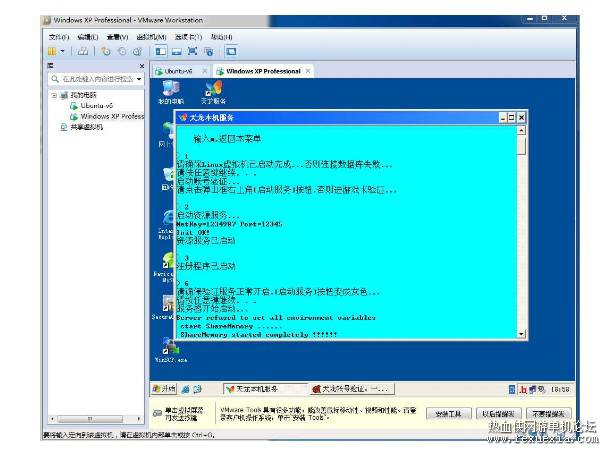Minimize the 天龙本机服务 console window

(503, 117)
